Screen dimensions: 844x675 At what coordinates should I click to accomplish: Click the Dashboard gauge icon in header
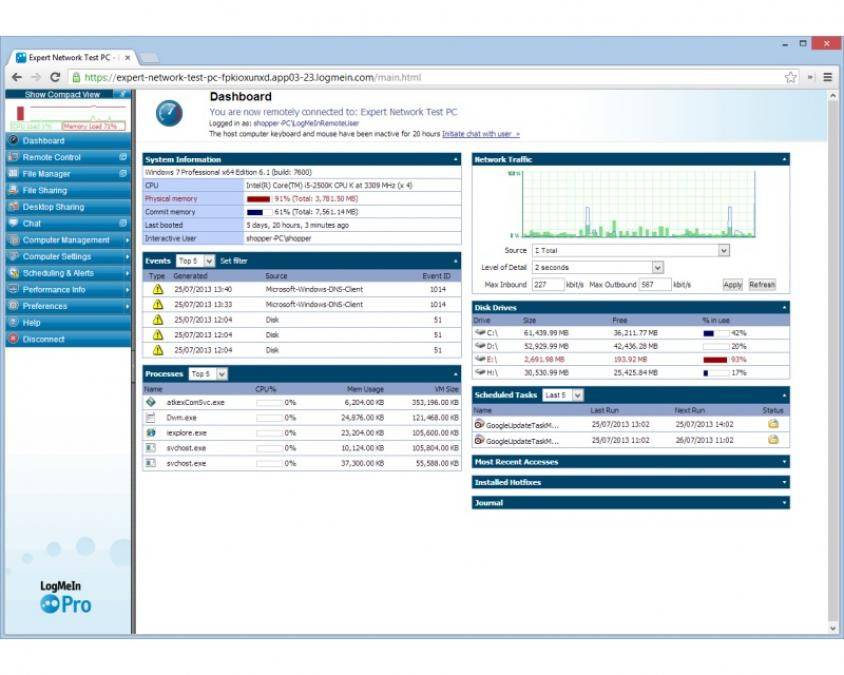pyautogui.click(x=169, y=114)
